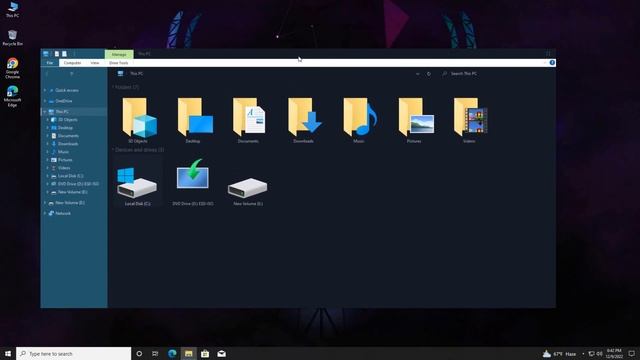Select Network in the navigation pane
The height and width of the screenshot is (360, 640).
point(63,213)
